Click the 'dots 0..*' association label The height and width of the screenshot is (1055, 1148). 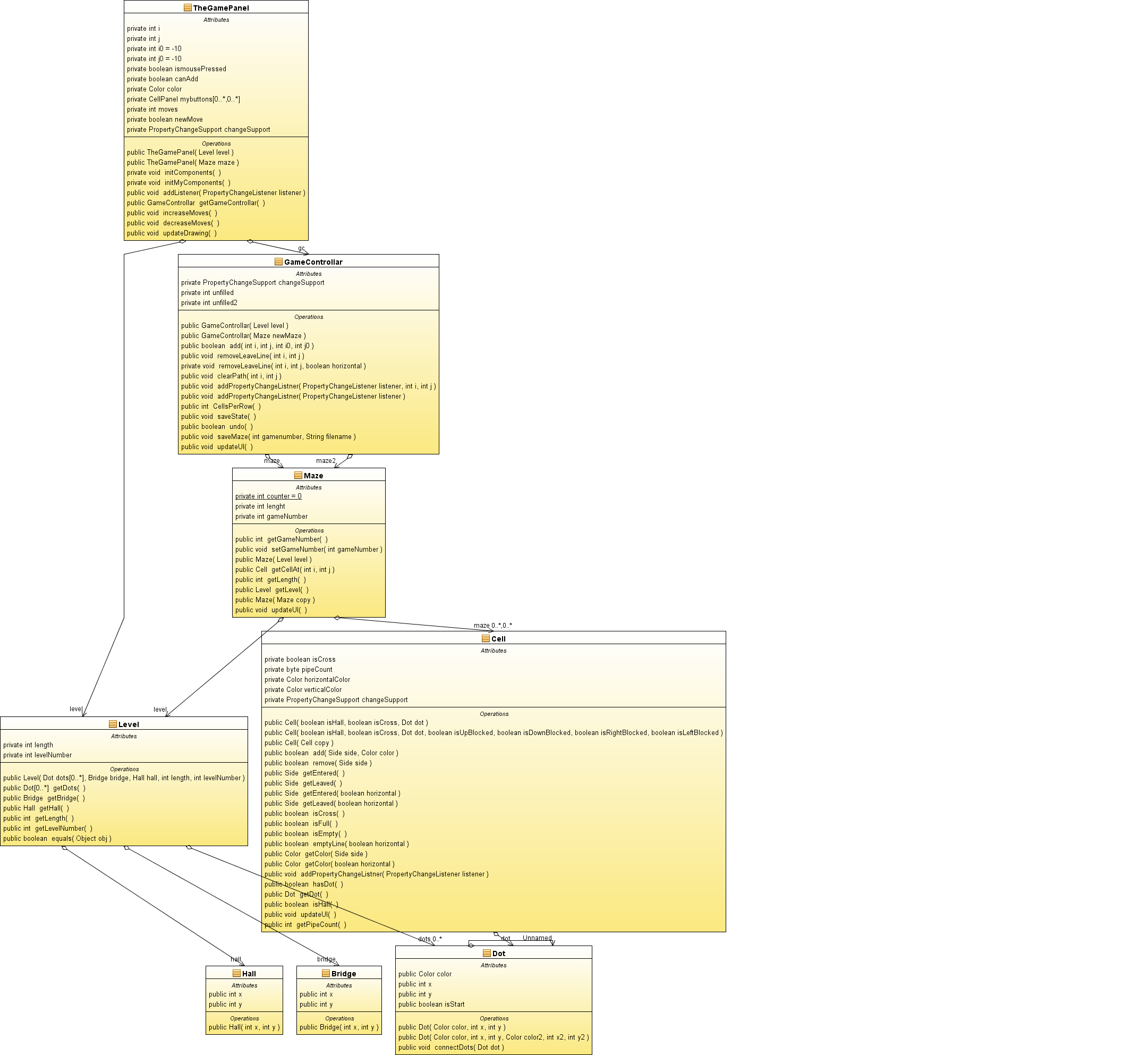click(x=430, y=939)
